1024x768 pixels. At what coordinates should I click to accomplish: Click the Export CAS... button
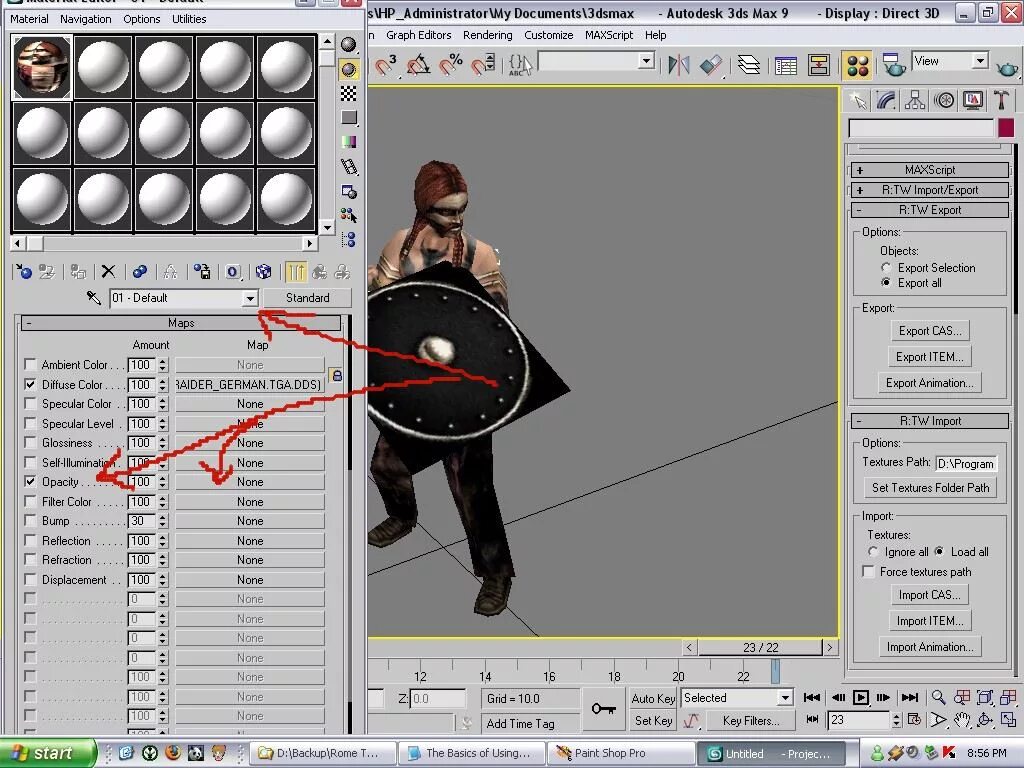click(930, 330)
